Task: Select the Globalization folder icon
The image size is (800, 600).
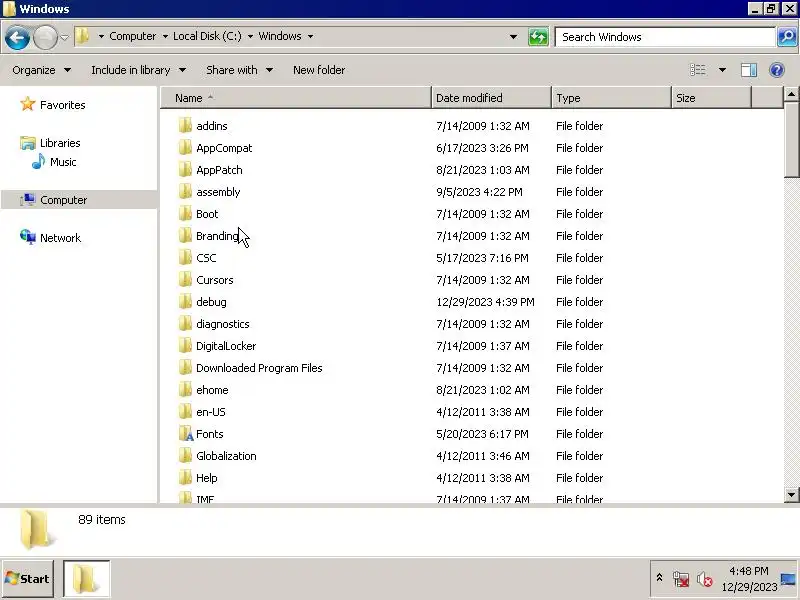Action: pos(185,456)
